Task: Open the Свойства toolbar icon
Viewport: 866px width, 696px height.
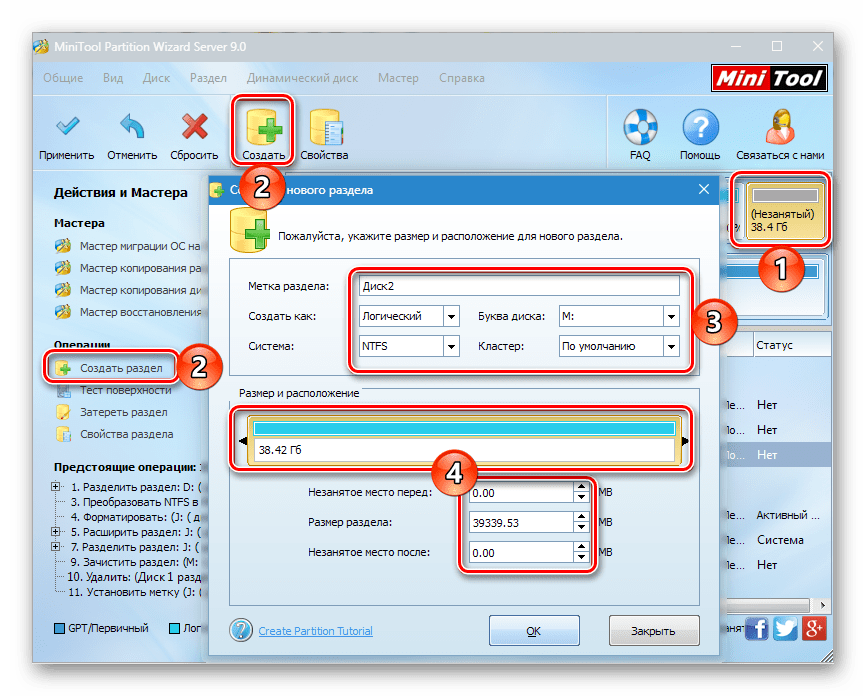Action: [325, 127]
